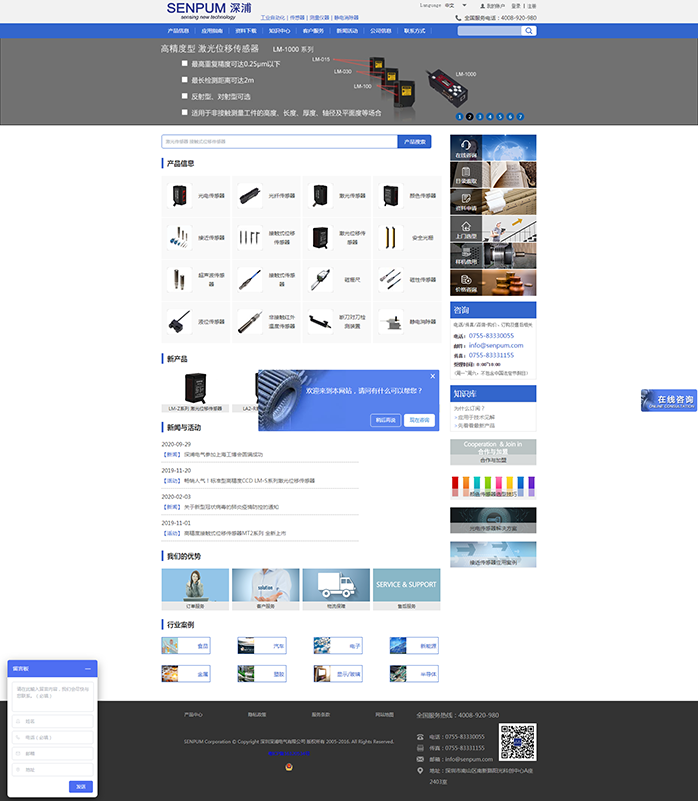Click 现在咨询 button in chat popup

(x=419, y=420)
